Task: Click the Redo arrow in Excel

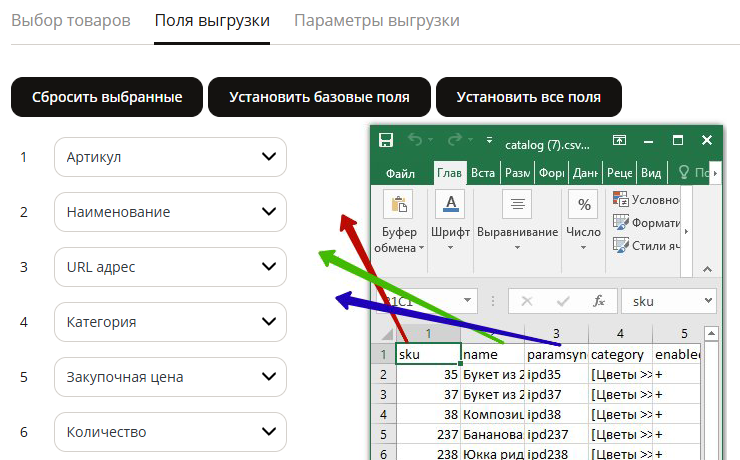Action: click(454, 140)
